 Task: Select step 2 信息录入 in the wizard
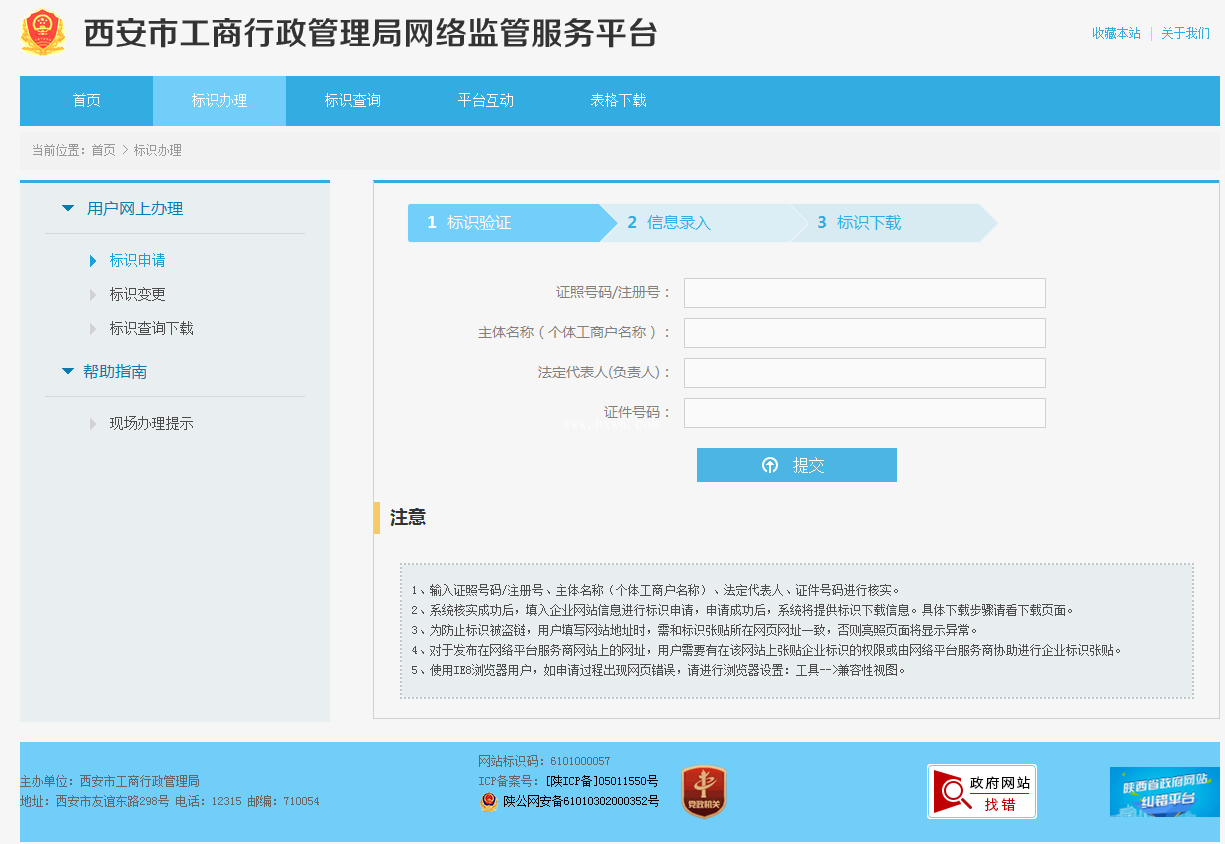coord(696,223)
